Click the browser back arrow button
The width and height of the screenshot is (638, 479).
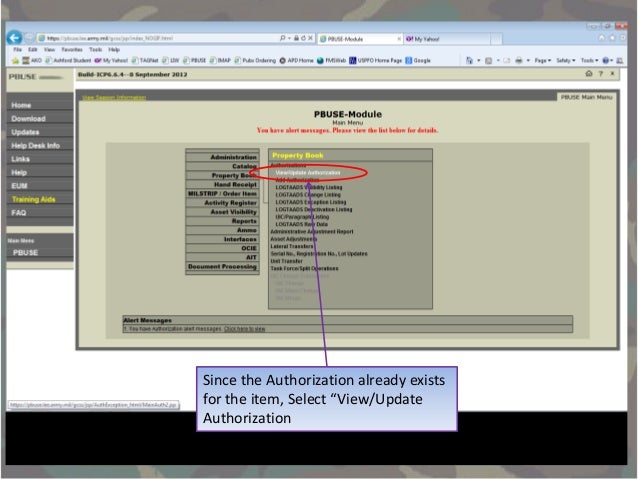coord(14,38)
